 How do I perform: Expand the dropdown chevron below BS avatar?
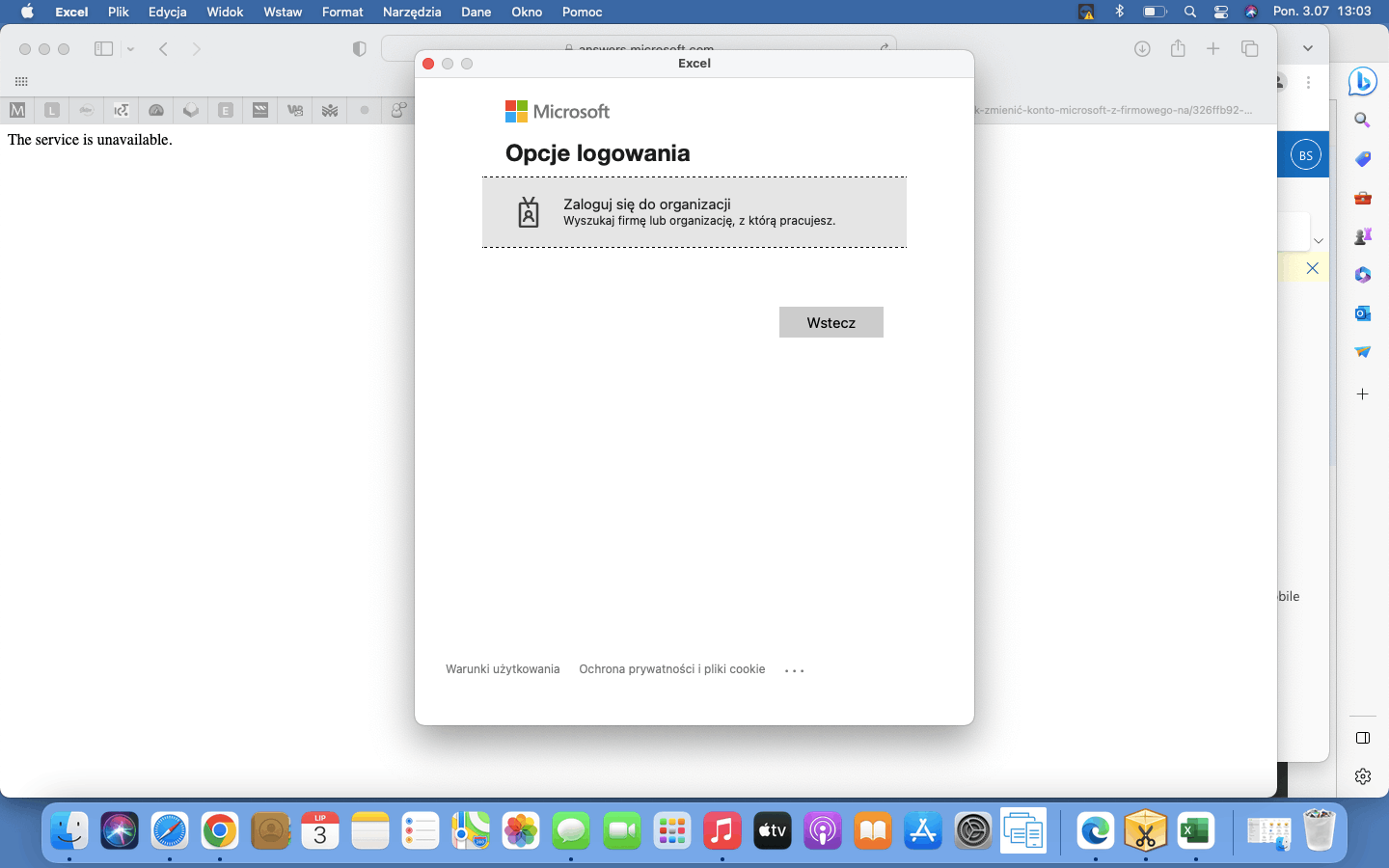pyautogui.click(x=1318, y=240)
